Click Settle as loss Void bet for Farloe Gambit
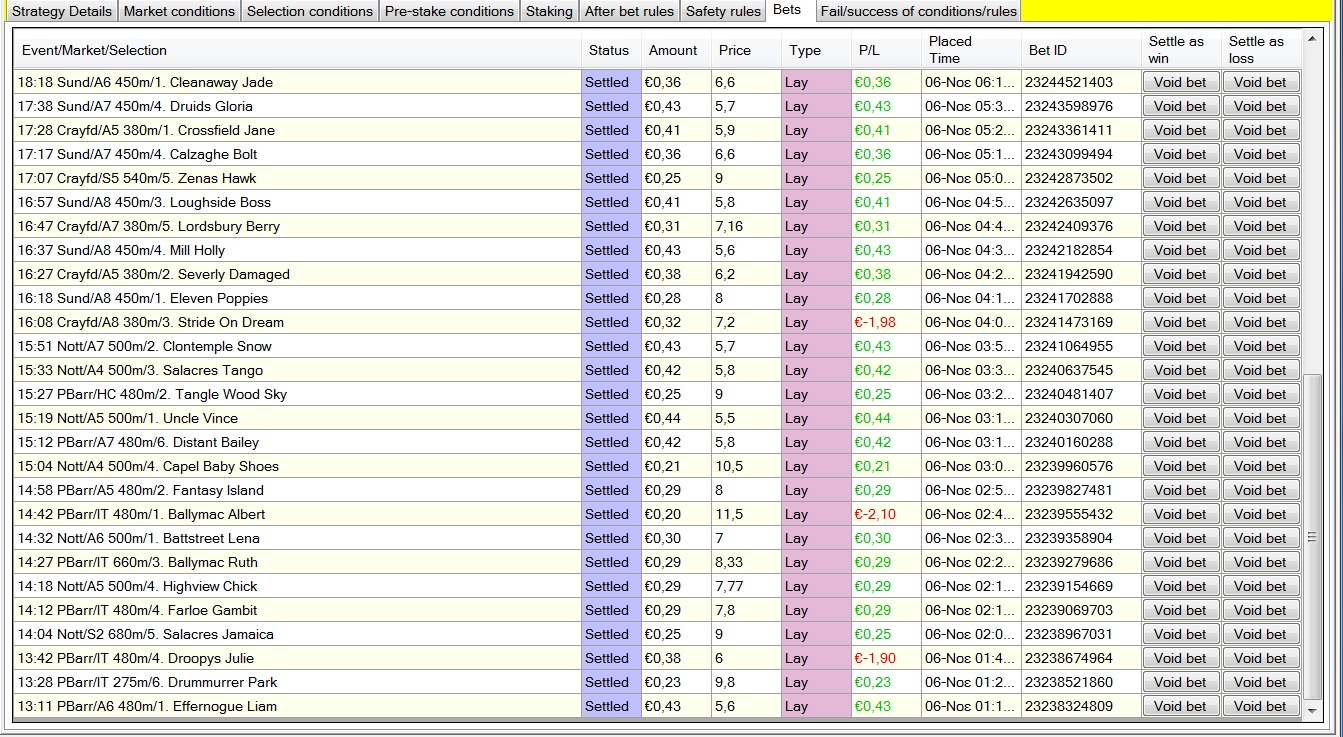This screenshot has height=737, width=1343. [1260, 610]
